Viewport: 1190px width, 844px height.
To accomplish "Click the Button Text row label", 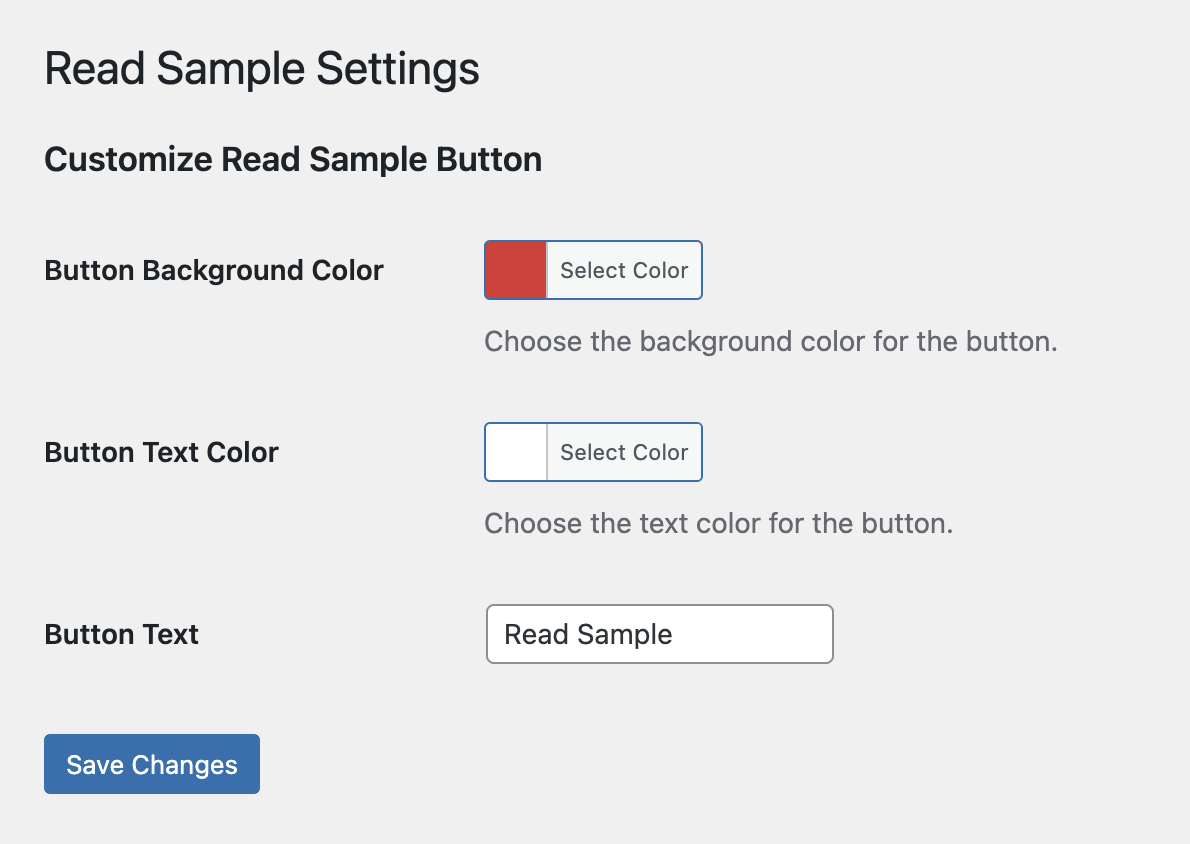I will click(x=121, y=635).
